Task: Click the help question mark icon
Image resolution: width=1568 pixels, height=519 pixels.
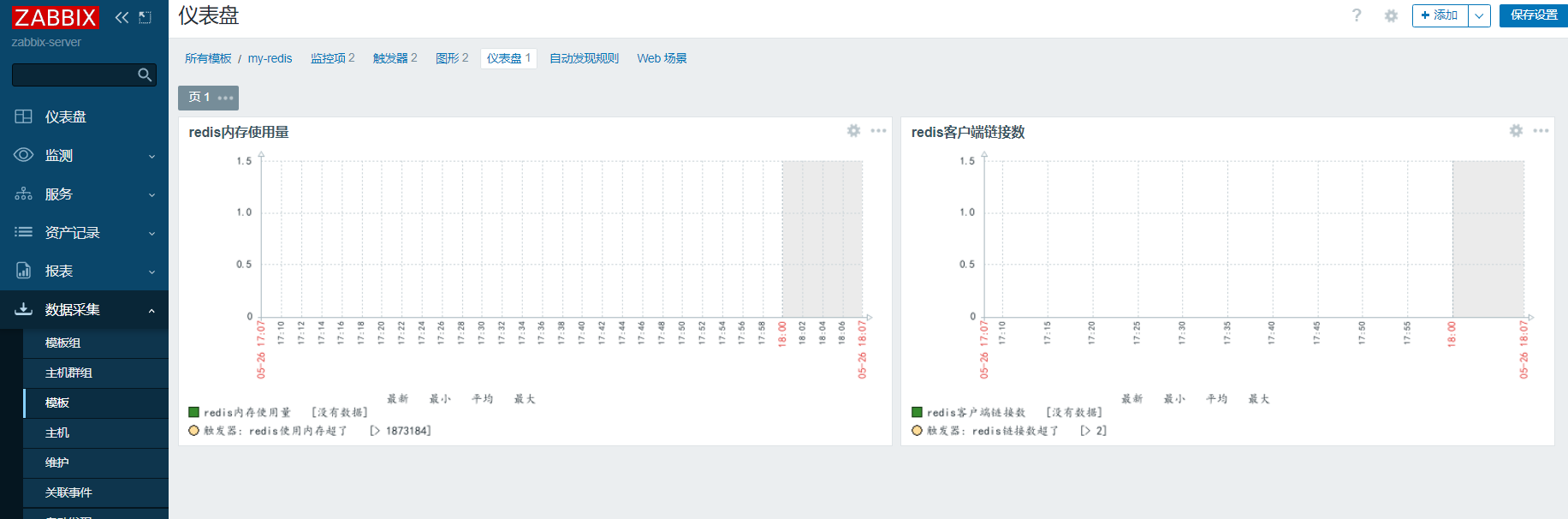Action: click(x=1357, y=15)
